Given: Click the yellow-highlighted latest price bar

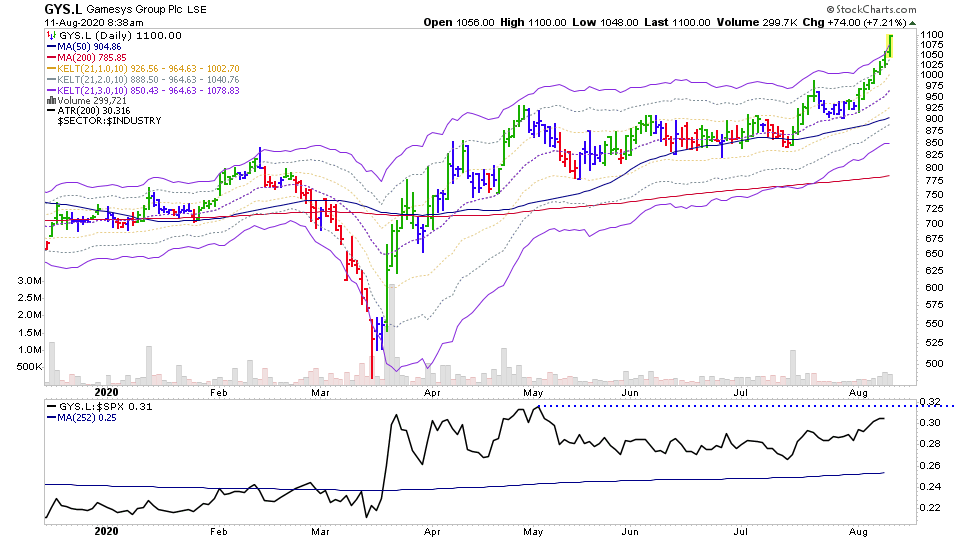Looking at the screenshot, I should click(x=890, y=47).
